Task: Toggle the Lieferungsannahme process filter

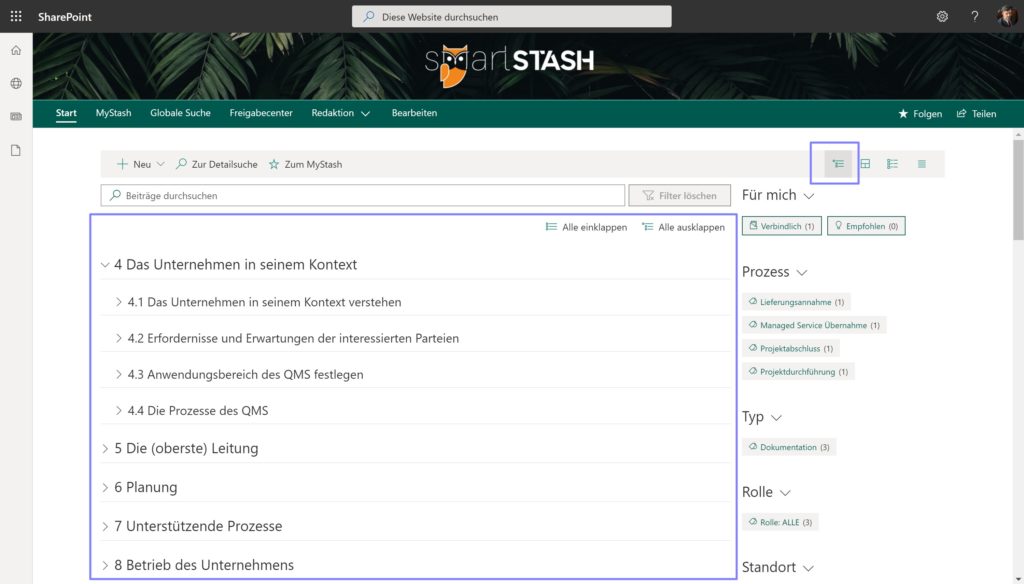Action: tap(796, 301)
